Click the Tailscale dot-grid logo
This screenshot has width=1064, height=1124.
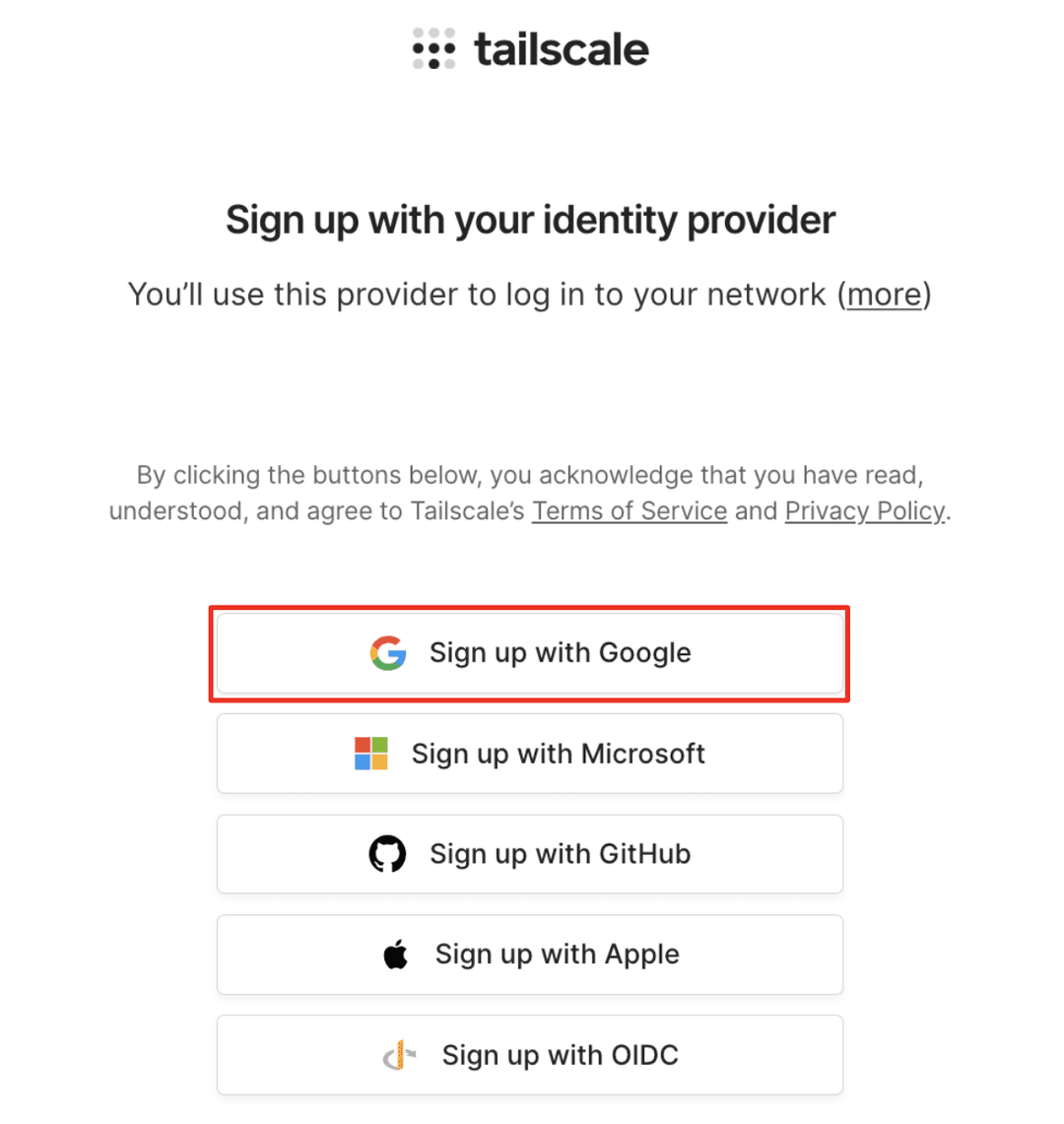(x=433, y=47)
